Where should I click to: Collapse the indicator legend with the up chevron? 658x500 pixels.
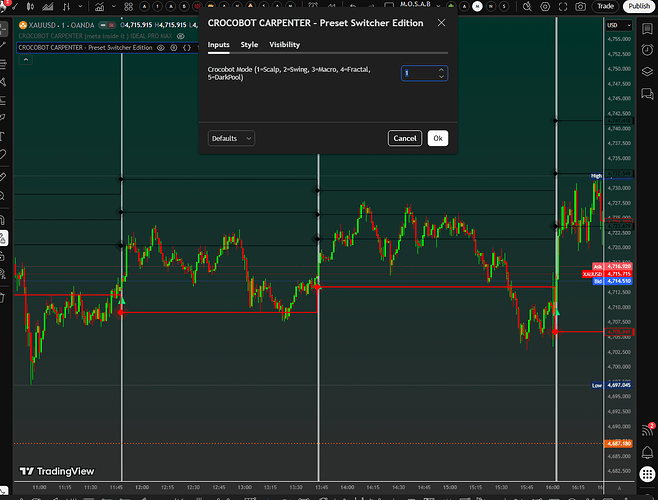[x=26, y=60]
